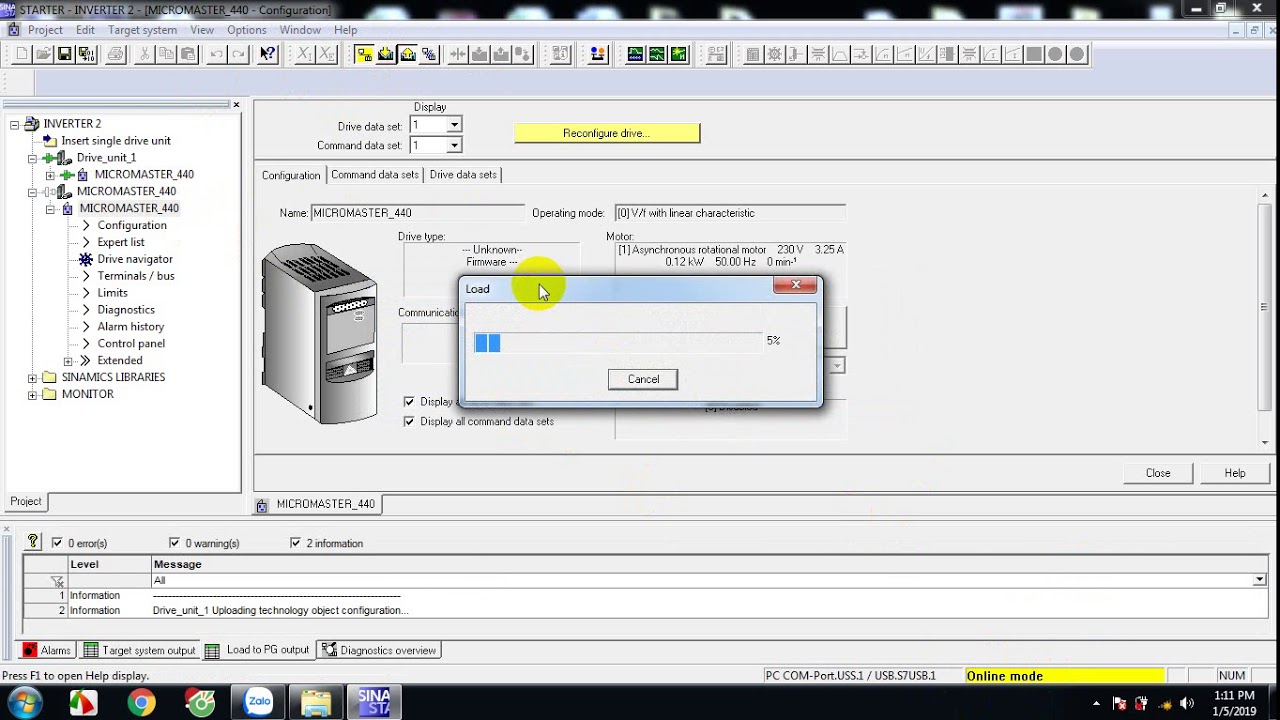The image size is (1280, 720).
Task: Collapse the INVERTER 2 root node
Action: tap(15, 124)
